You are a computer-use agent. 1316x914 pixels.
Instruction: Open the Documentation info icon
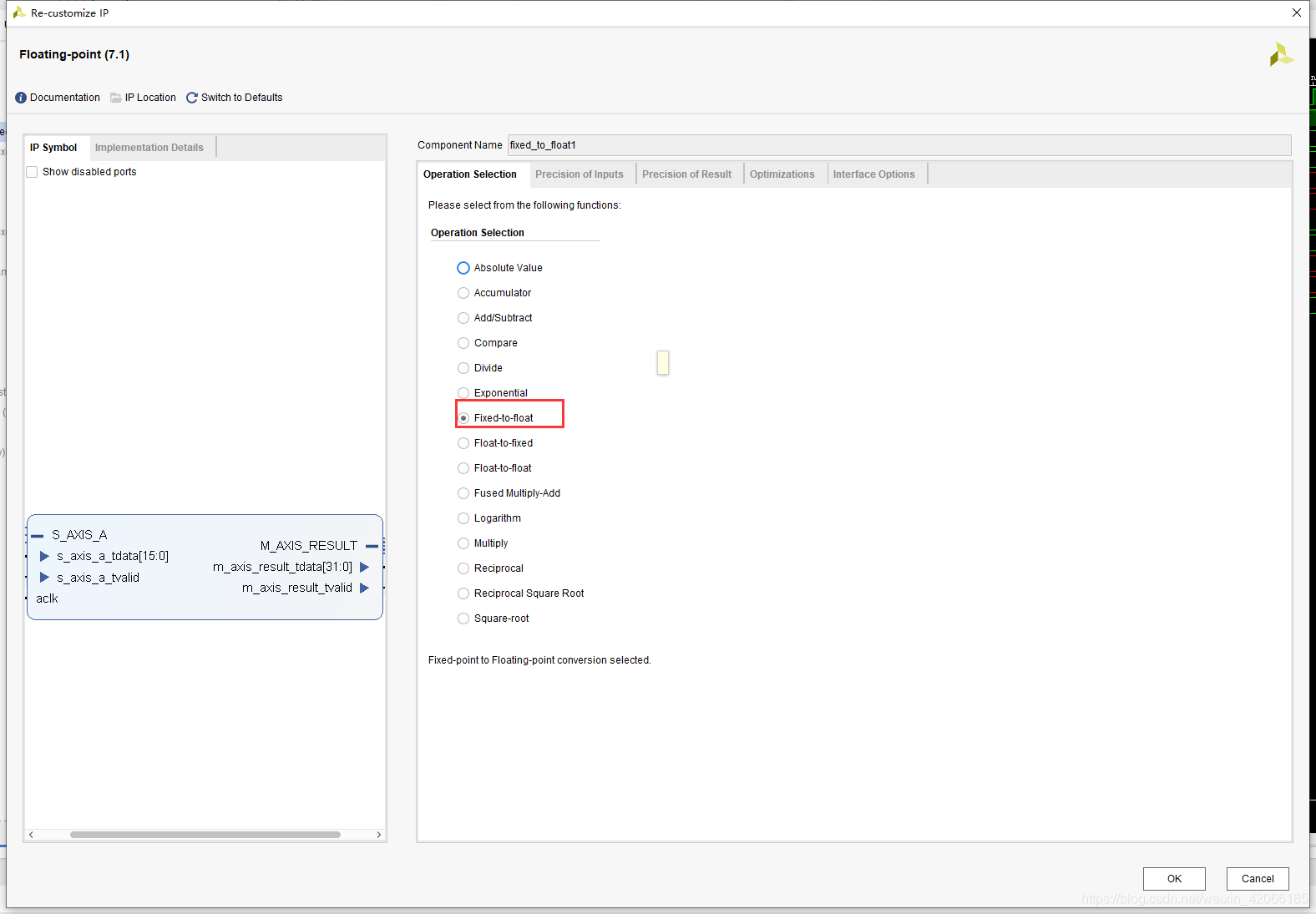pos(21,98)
